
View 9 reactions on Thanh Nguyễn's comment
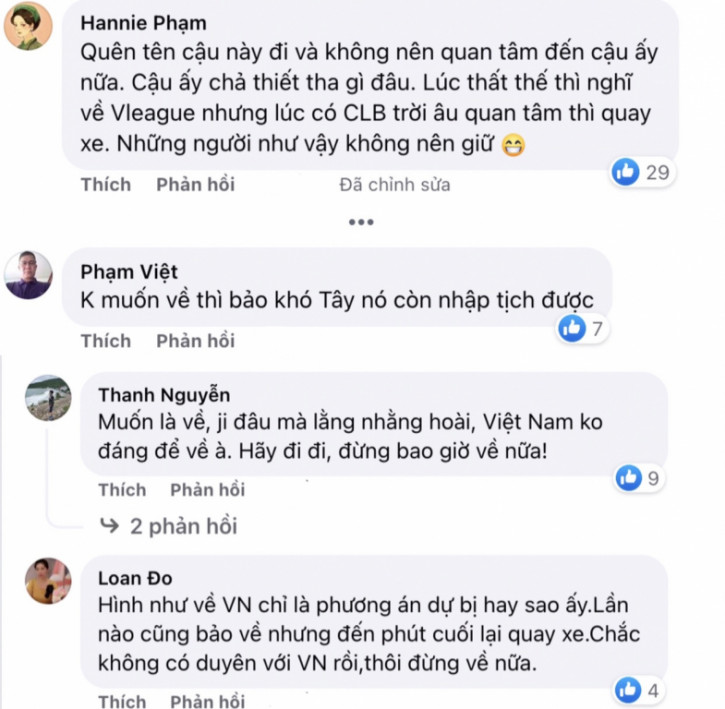pyautogui.click(x=639, y=478)
